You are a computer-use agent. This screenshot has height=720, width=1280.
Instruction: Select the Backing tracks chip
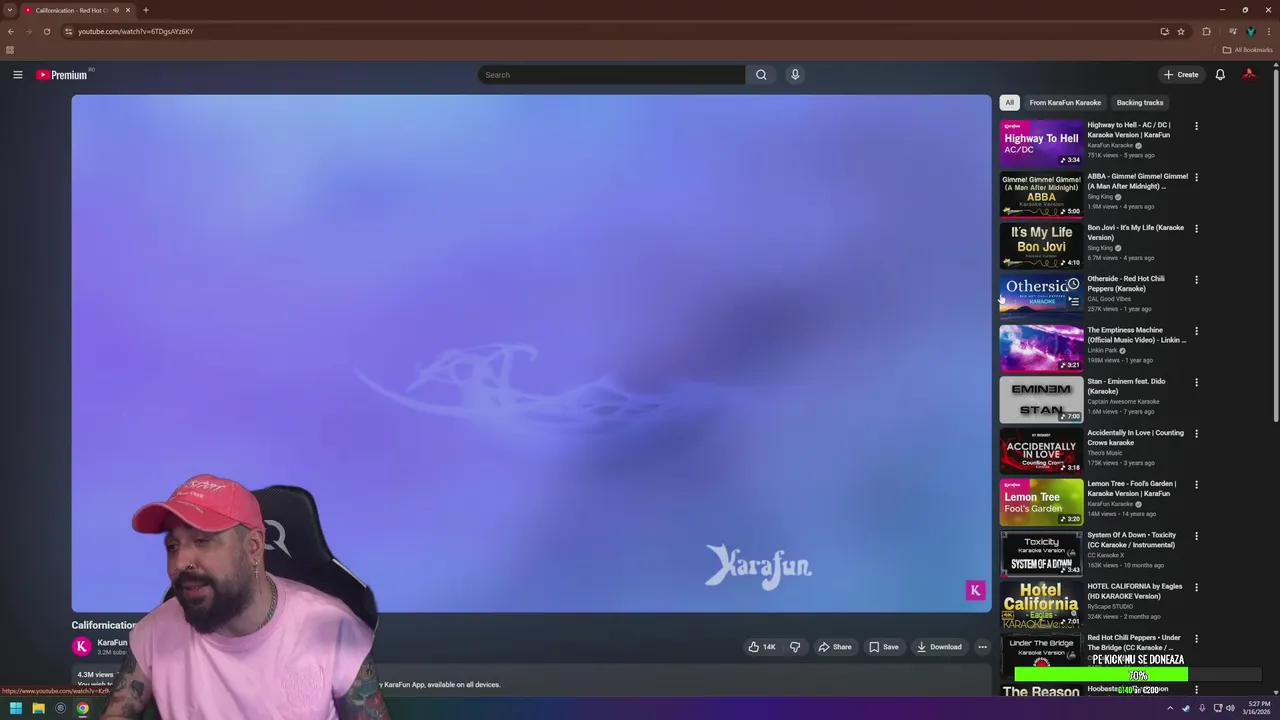[x=1139, y=102]
